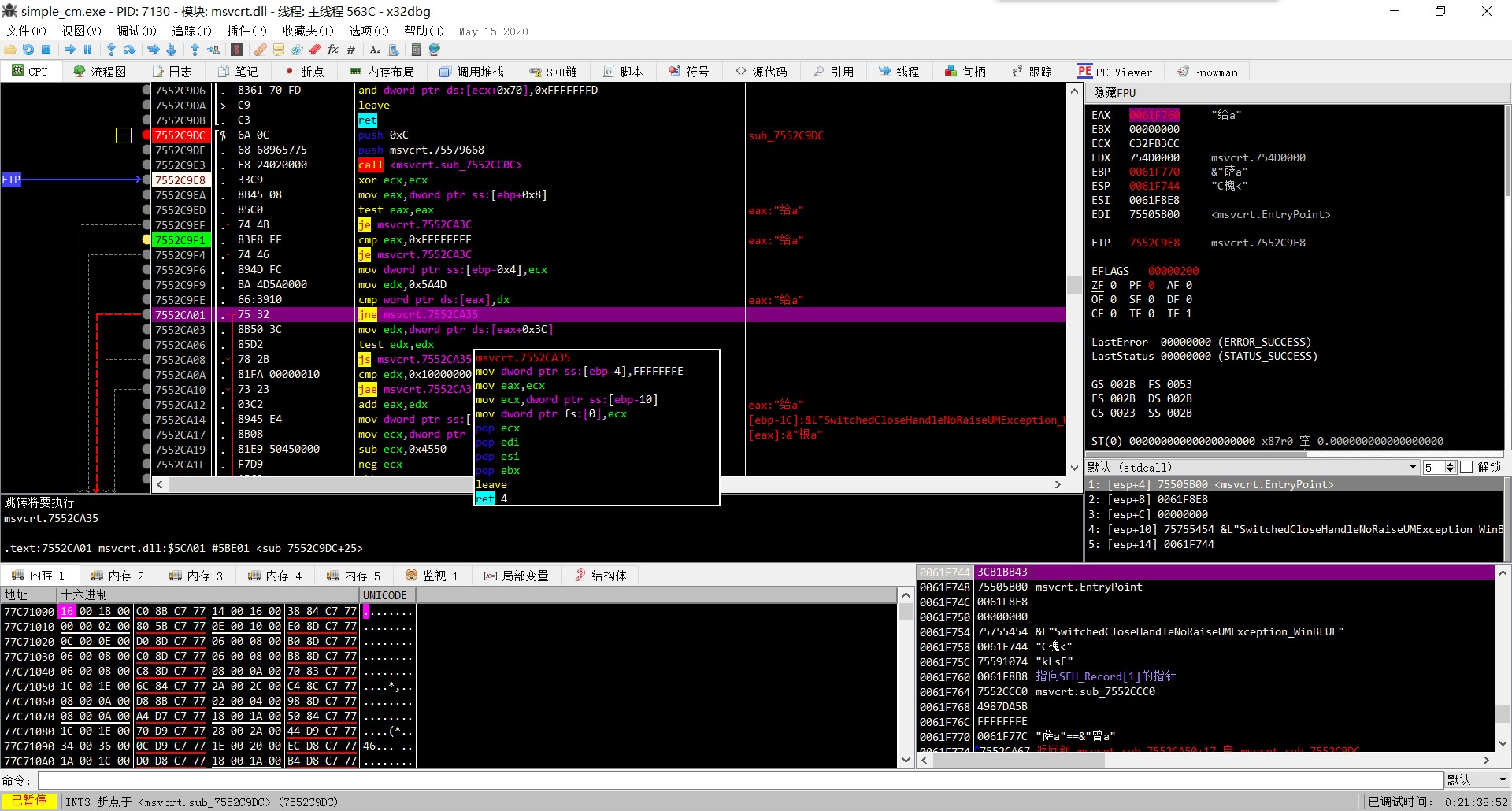Screen dimensions: 1512x811
Task: Open the Calculator toolbar icon
Action: pos(416,50)
